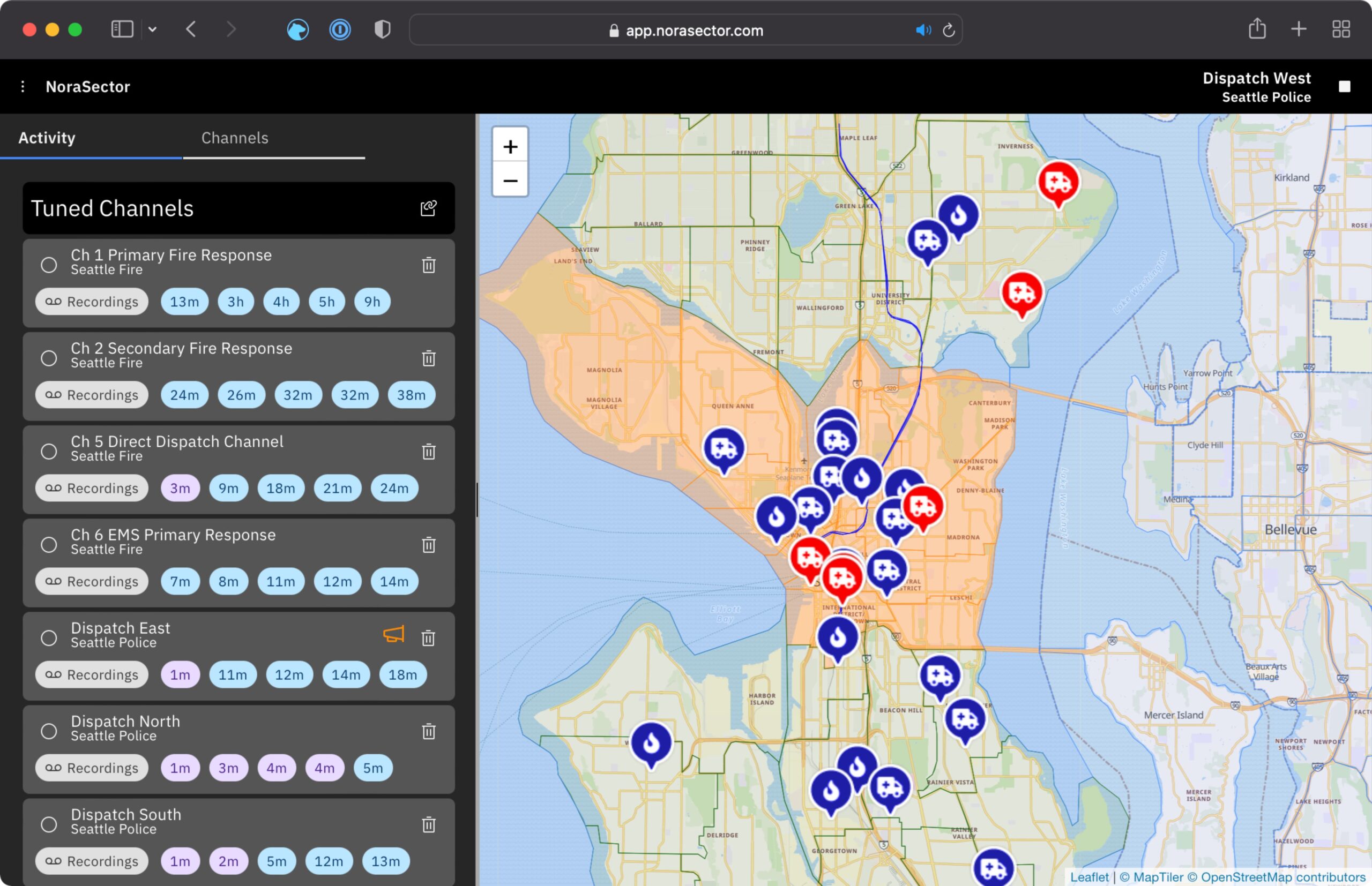Click the delete trash icon for Ch 1 Primary Fire

[429, 265]
